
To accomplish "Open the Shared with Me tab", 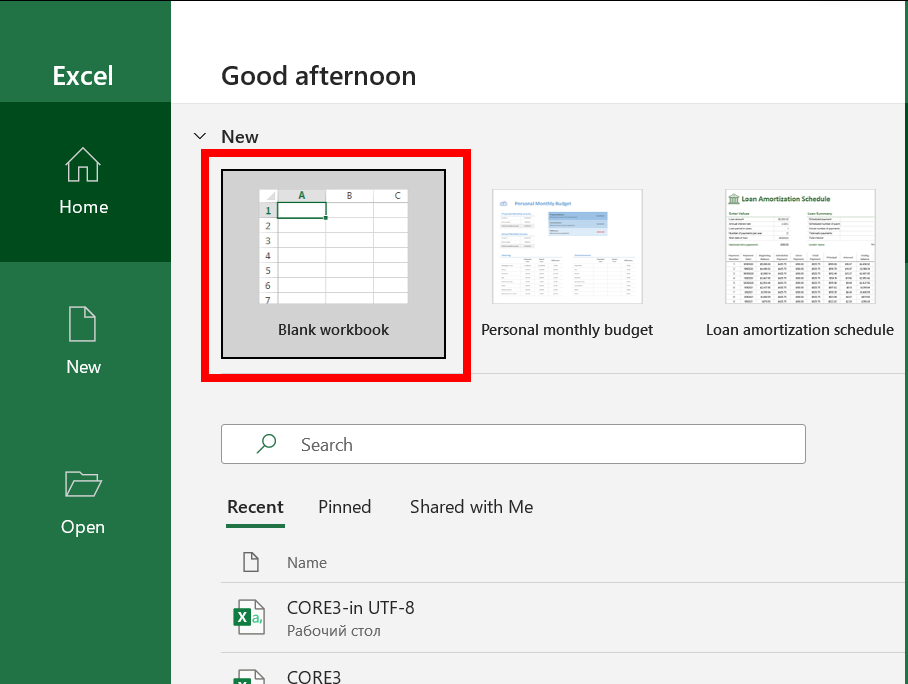I will coord(471,507).
